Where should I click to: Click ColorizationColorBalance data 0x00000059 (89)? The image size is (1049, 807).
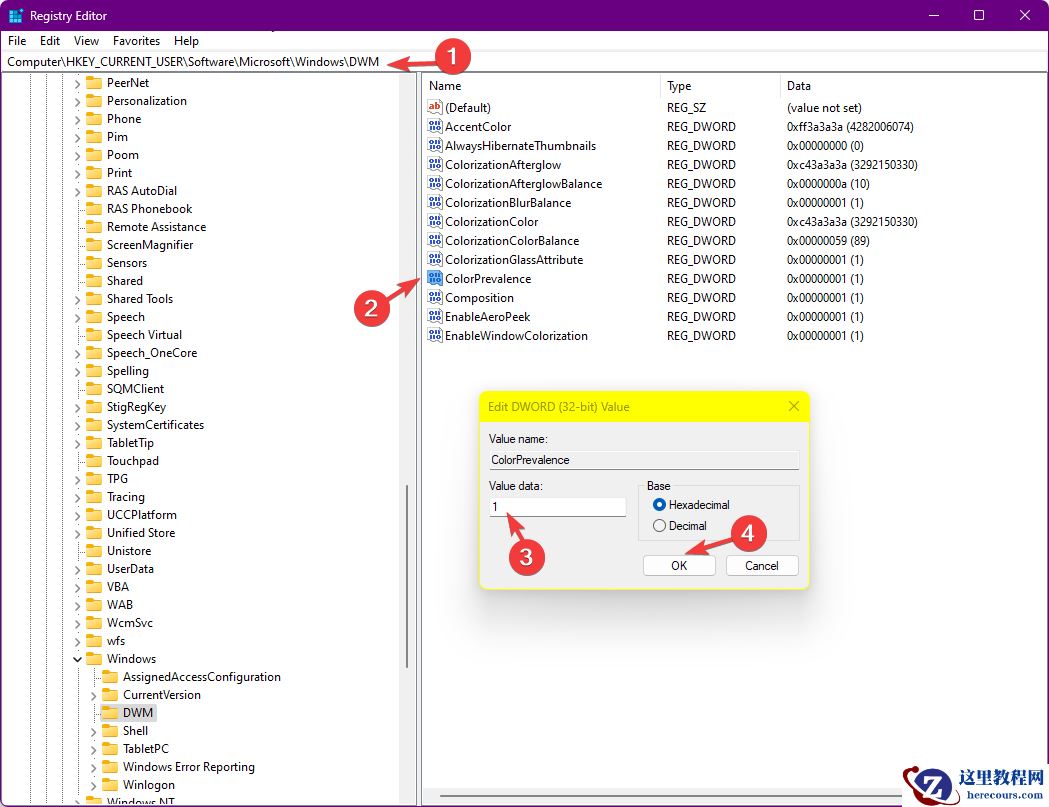(828, 240)
